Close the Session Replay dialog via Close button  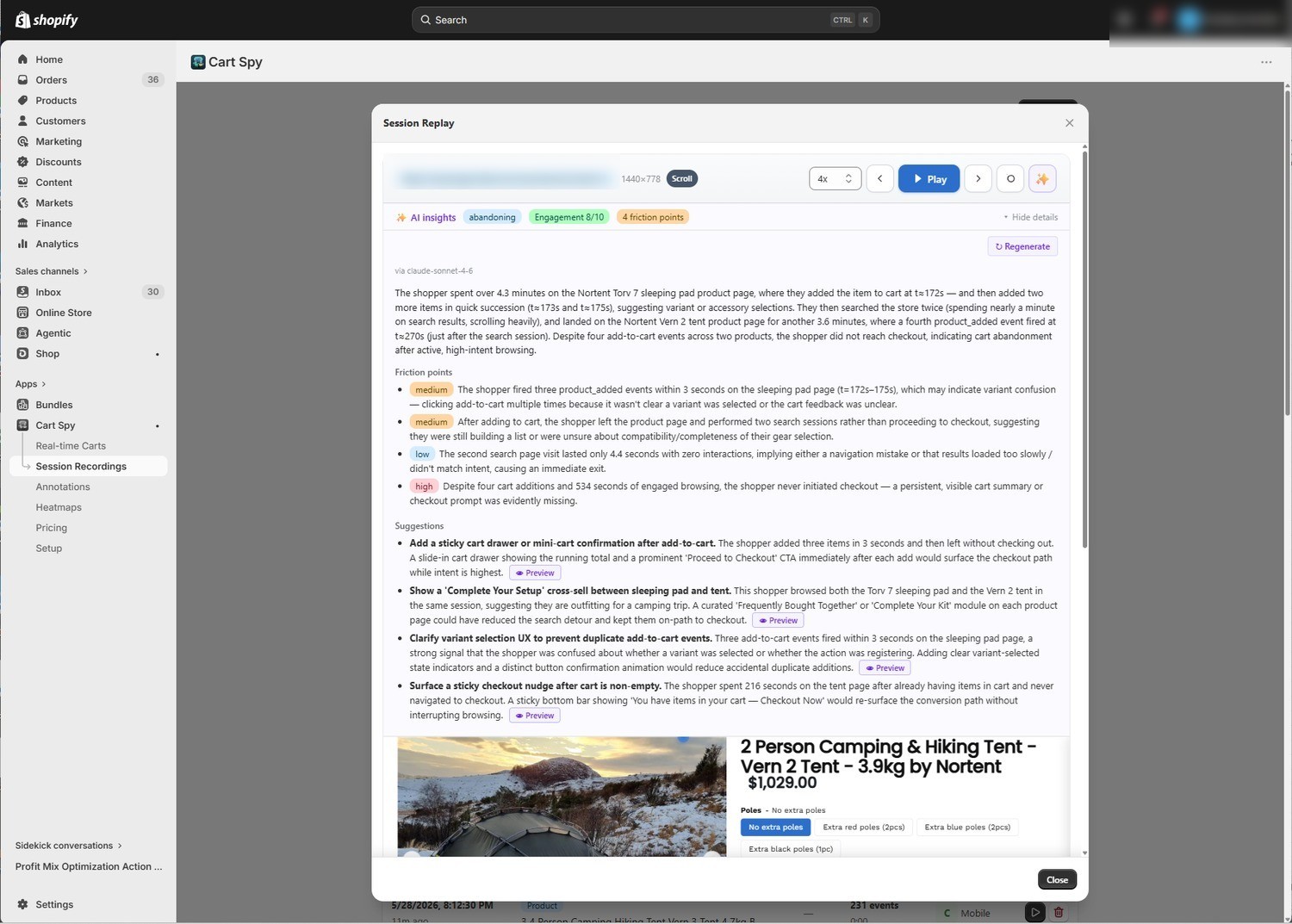coord(1057,879)
